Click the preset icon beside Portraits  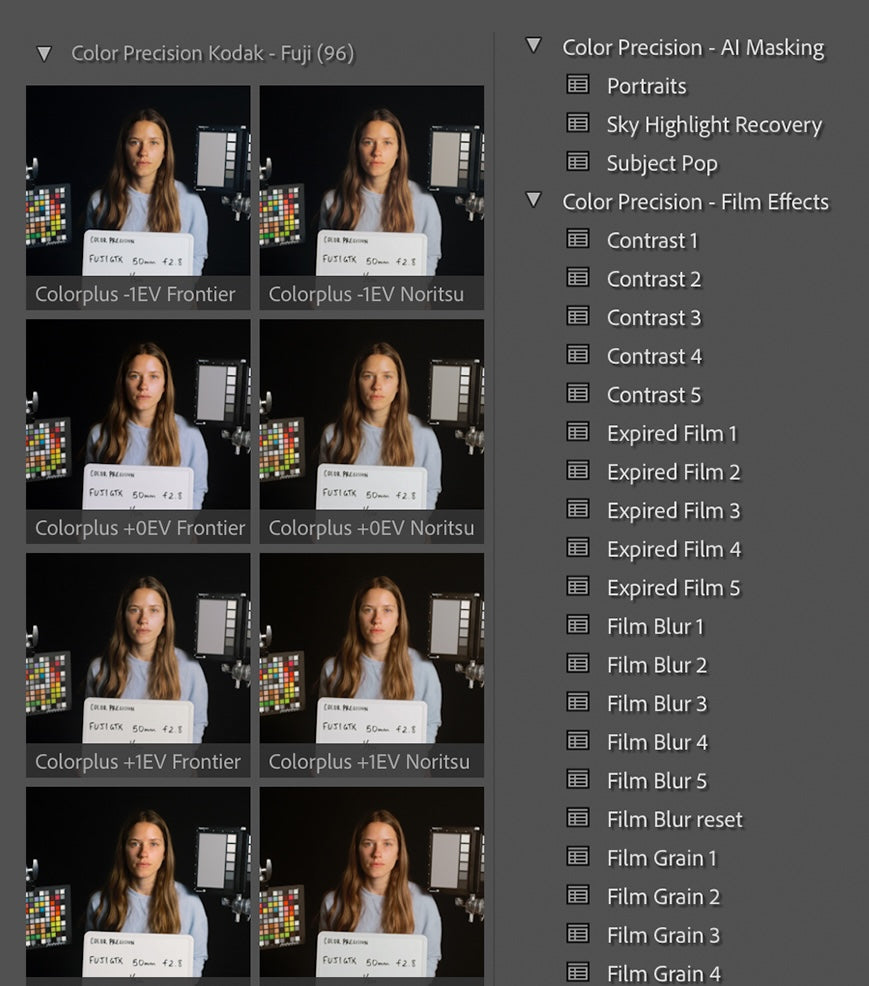(578, 85)
